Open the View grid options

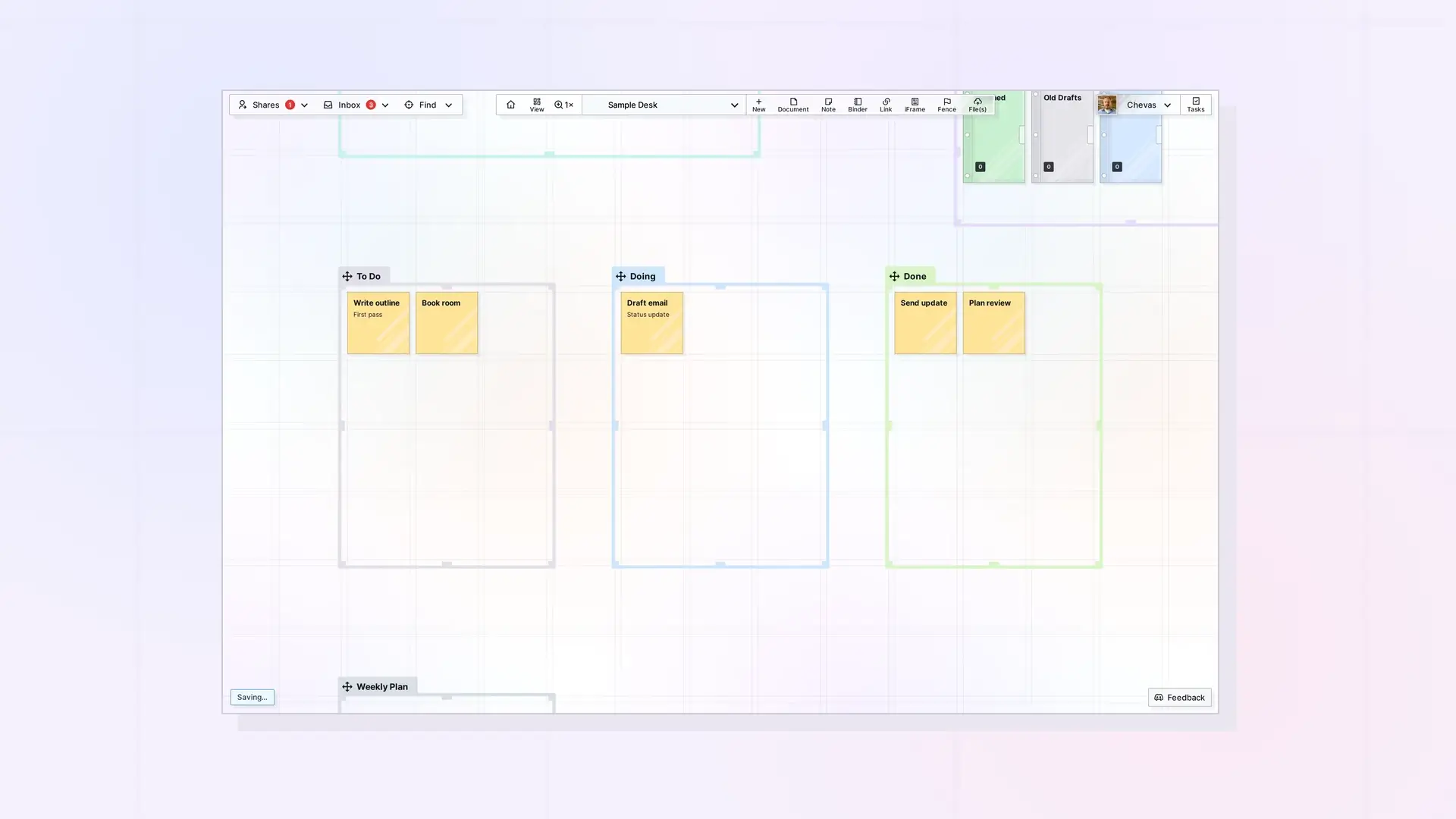(537, 105)
